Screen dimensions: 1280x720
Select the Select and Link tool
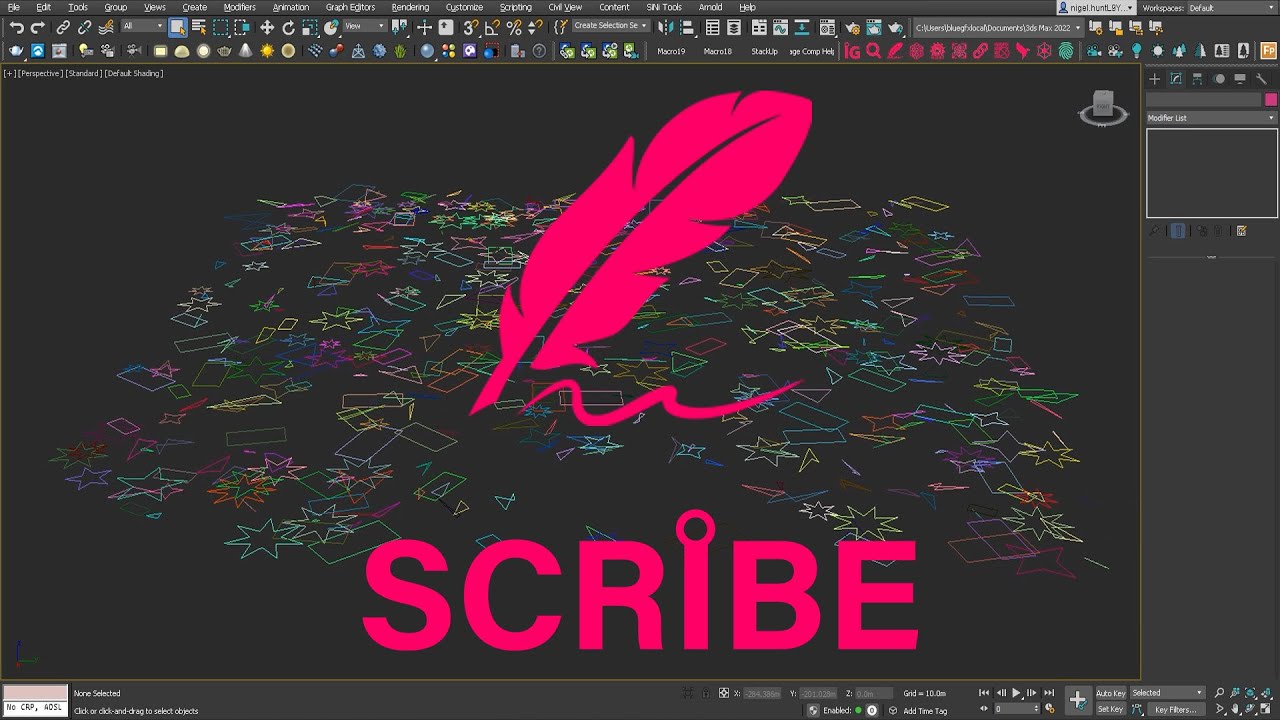63,28
